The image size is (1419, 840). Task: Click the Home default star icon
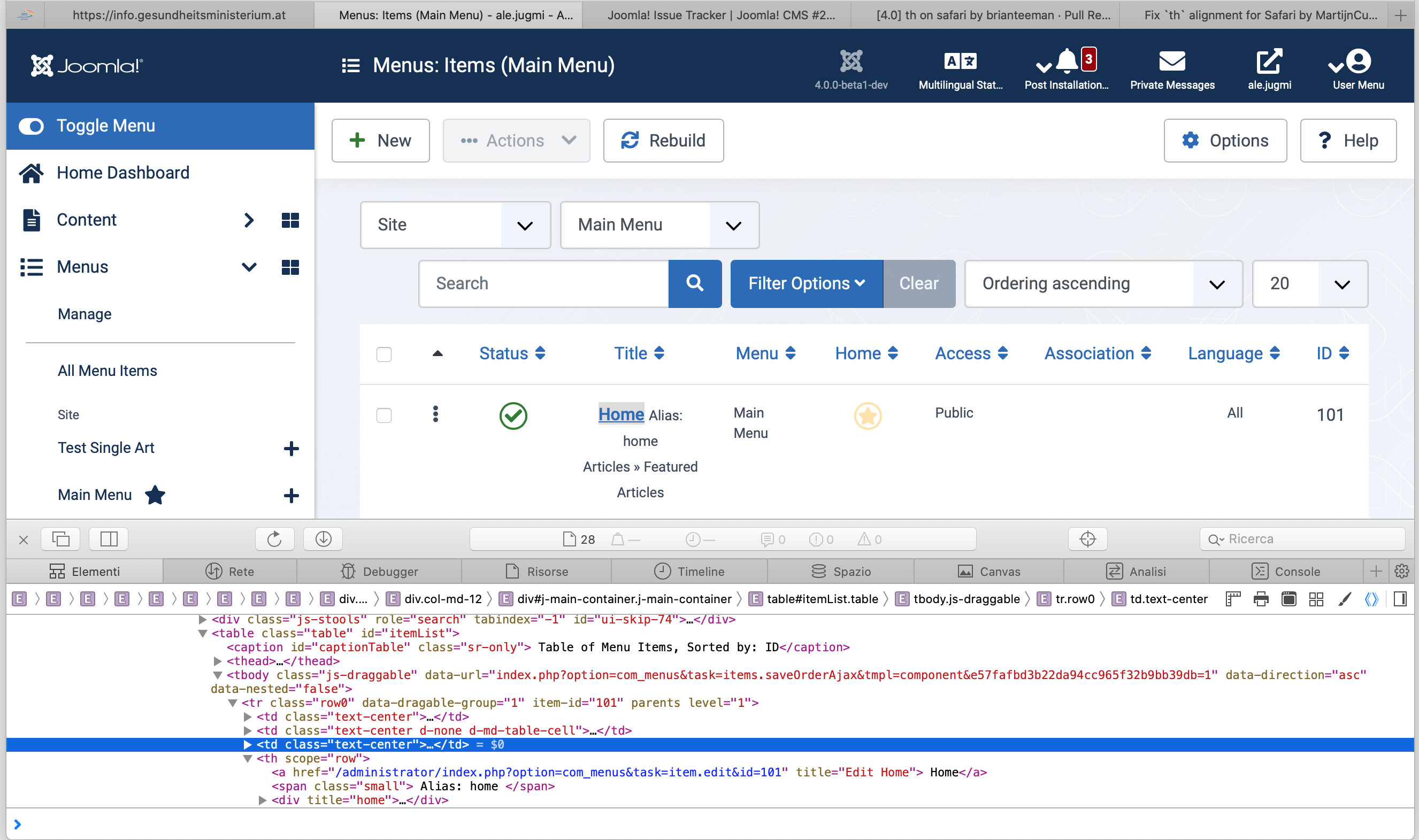(868, 416)
